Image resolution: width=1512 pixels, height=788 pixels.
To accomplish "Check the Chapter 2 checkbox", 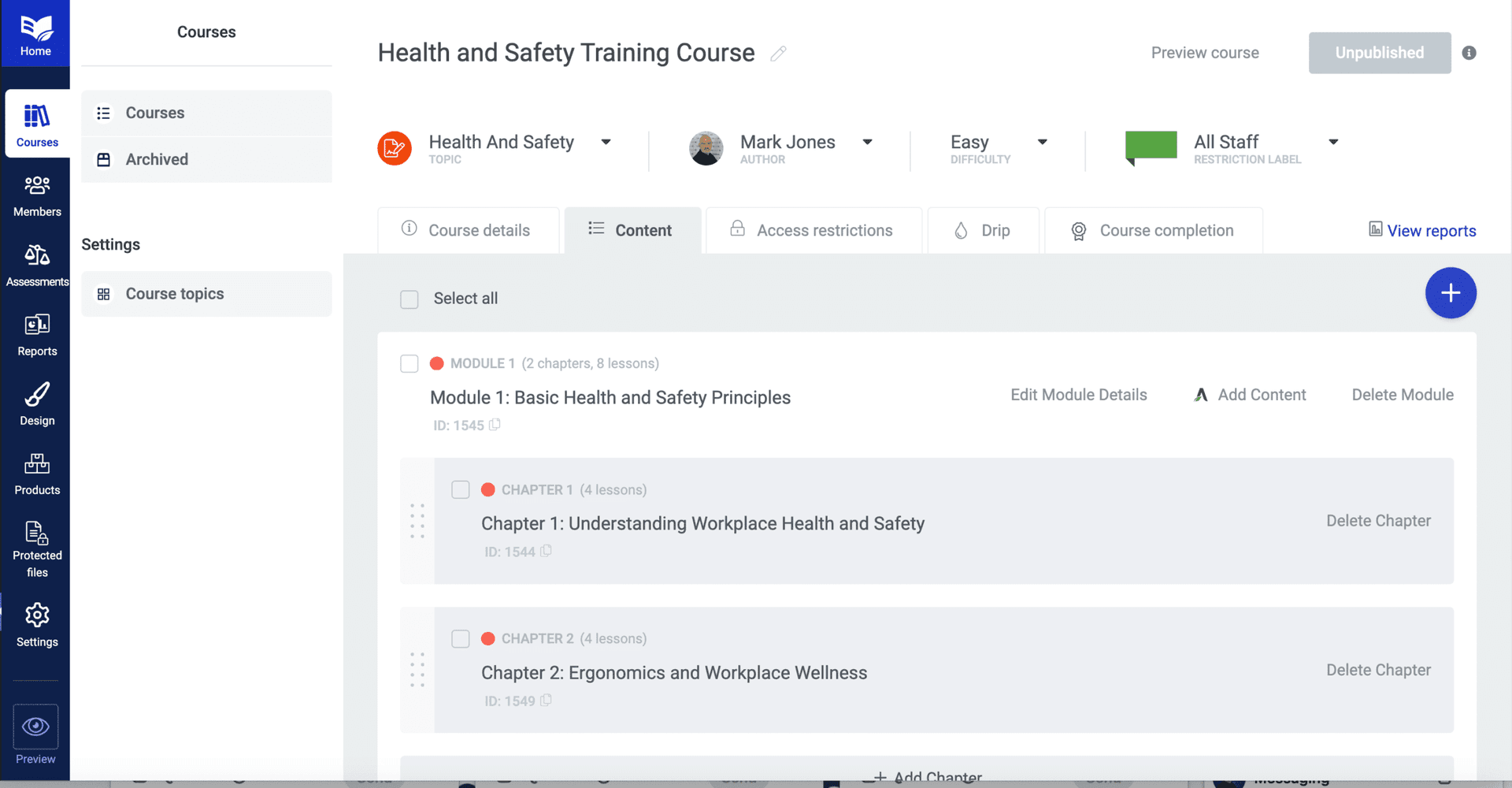I will pos(461,639).
